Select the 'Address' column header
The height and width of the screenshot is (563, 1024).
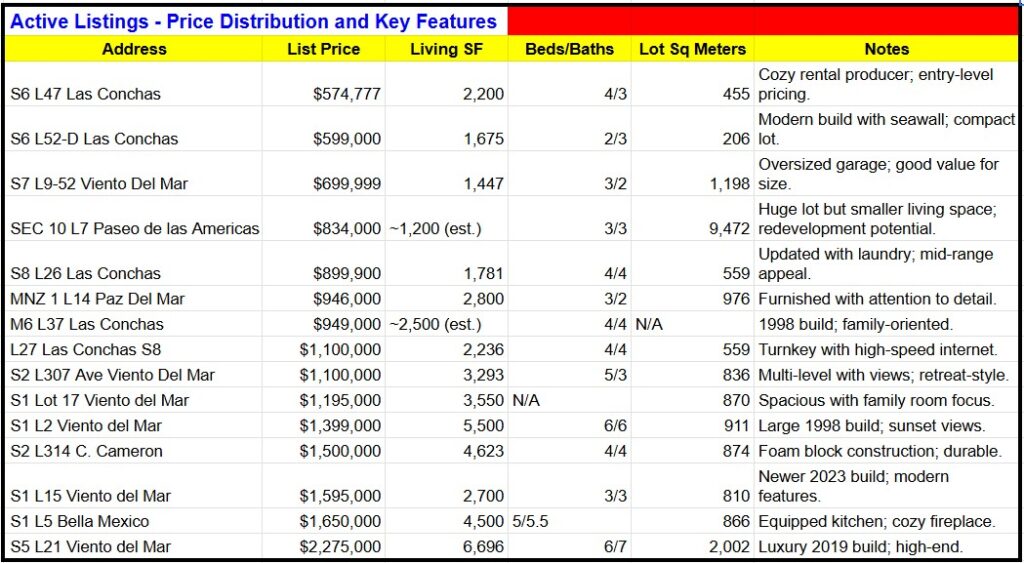tap(134, 49)
